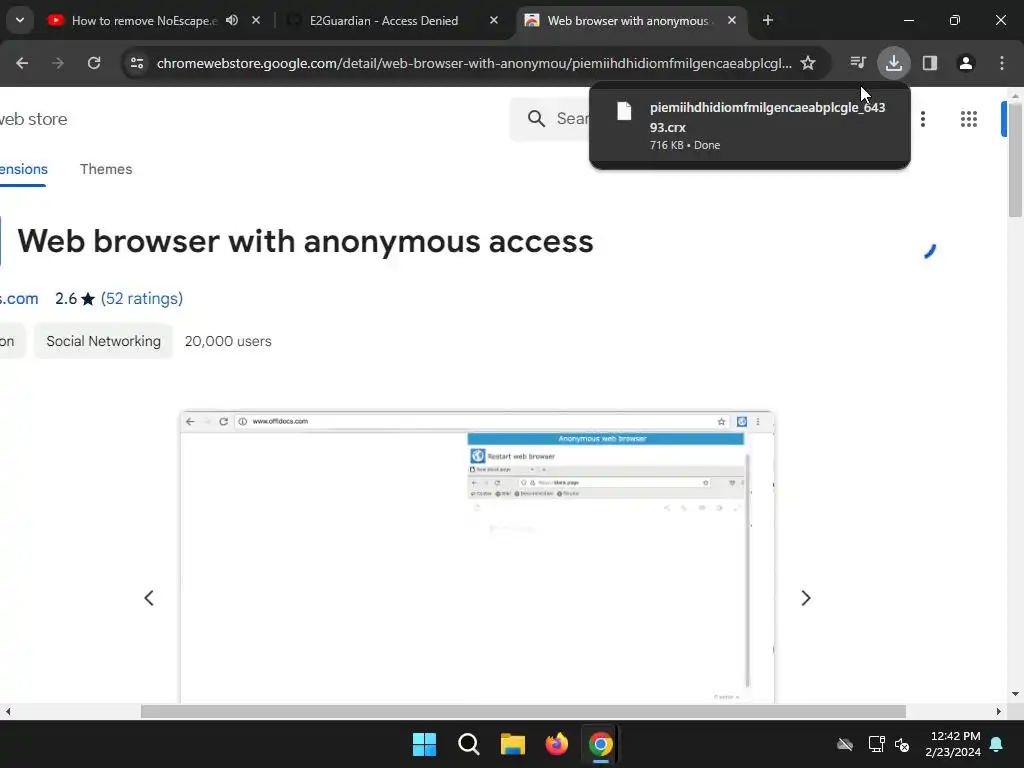The height and width of the screenshot is (768, 1024).
Task: Select the Extensions tab
Action: pyautogui.click(x=24, y=169)
